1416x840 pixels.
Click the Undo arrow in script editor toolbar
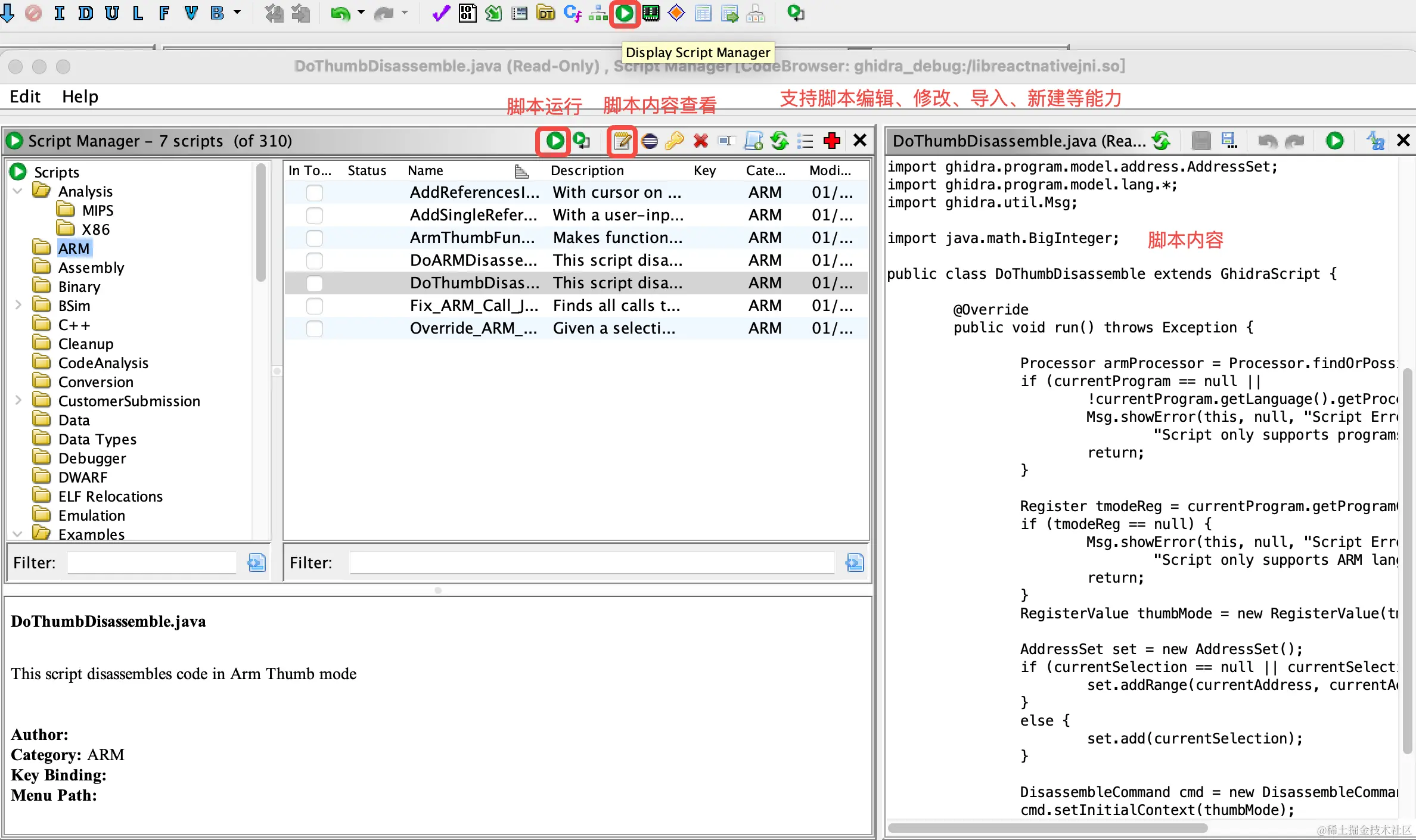(x=1268, y=141)
